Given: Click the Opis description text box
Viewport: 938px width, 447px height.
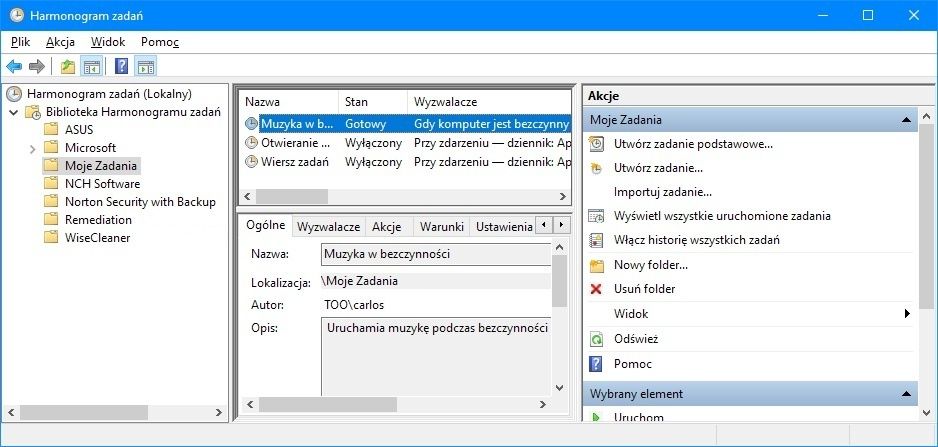Looking at the screenshot, I should point(436,356).
